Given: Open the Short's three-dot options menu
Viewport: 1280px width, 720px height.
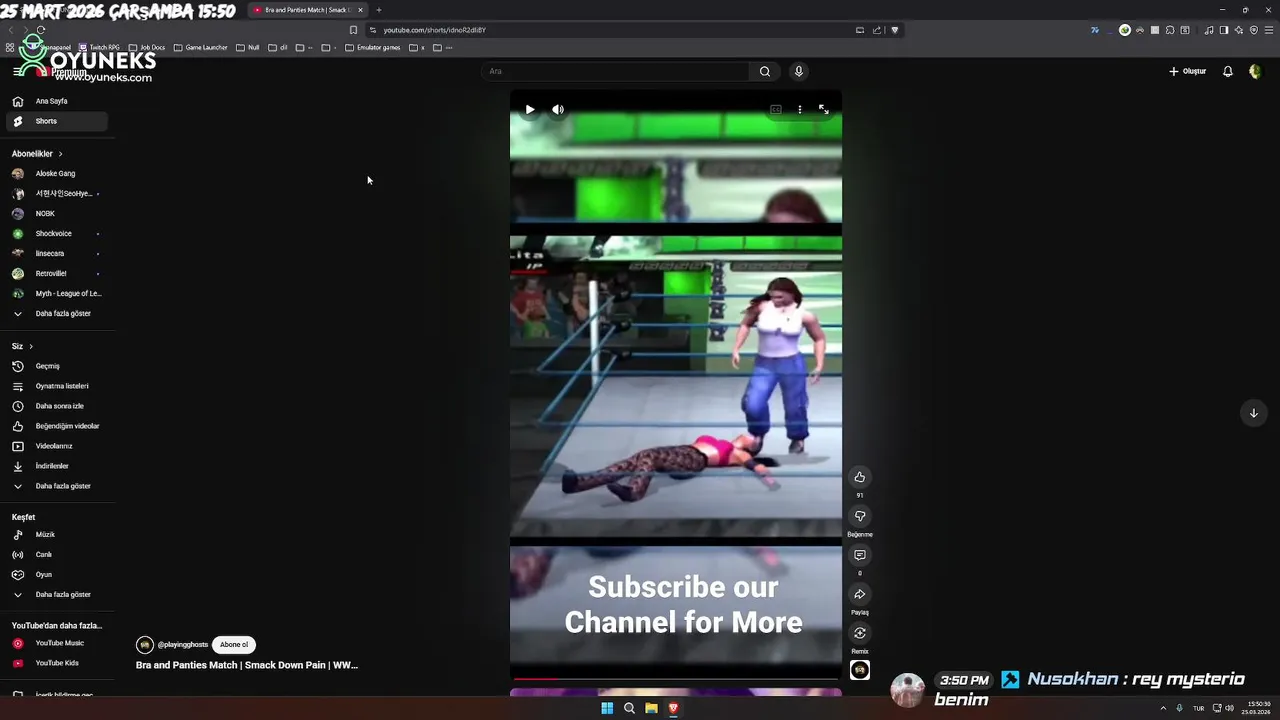Looking at the screenshot, I should click(x=799, y=110).
